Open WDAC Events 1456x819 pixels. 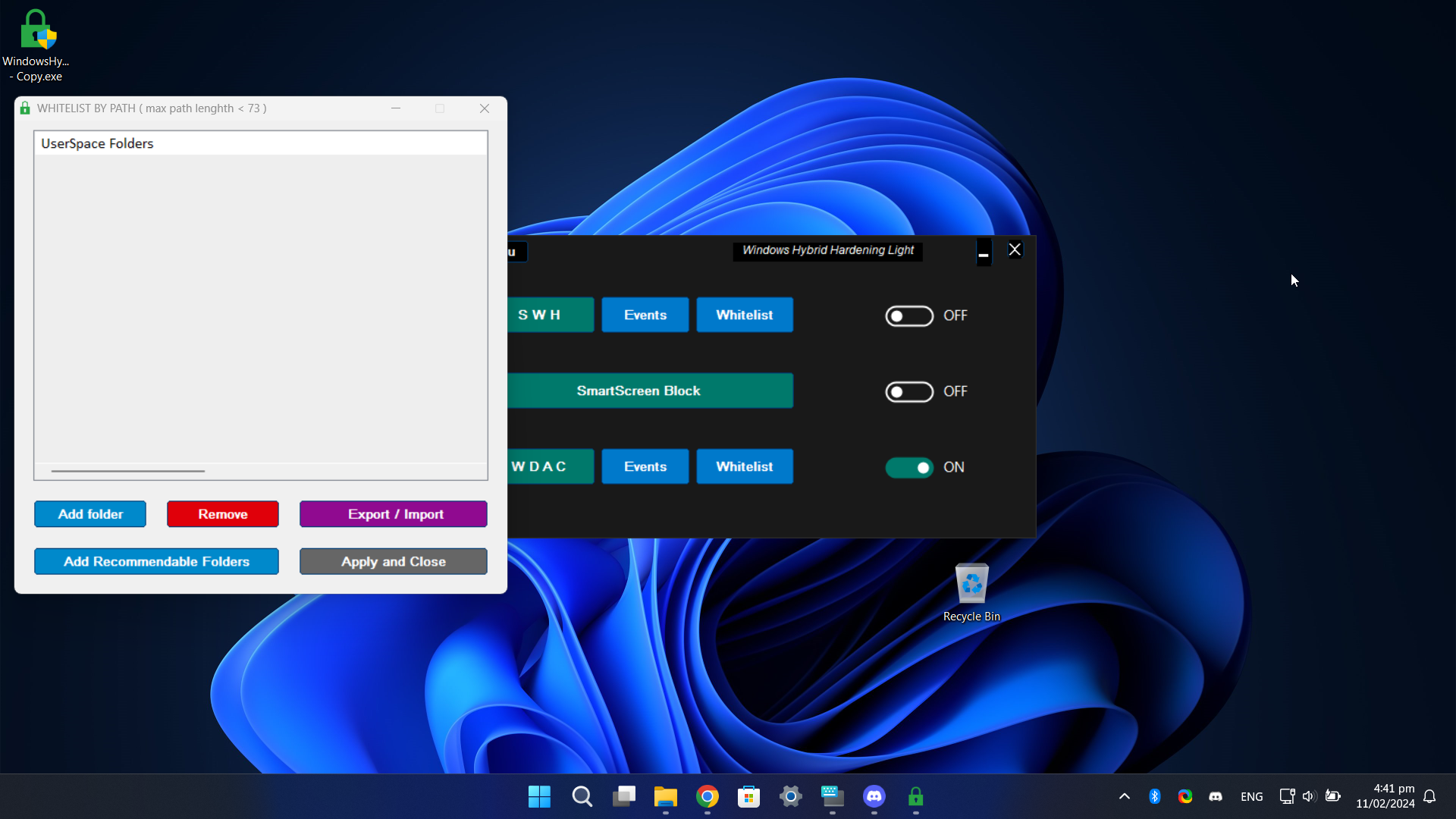(645, 467)
